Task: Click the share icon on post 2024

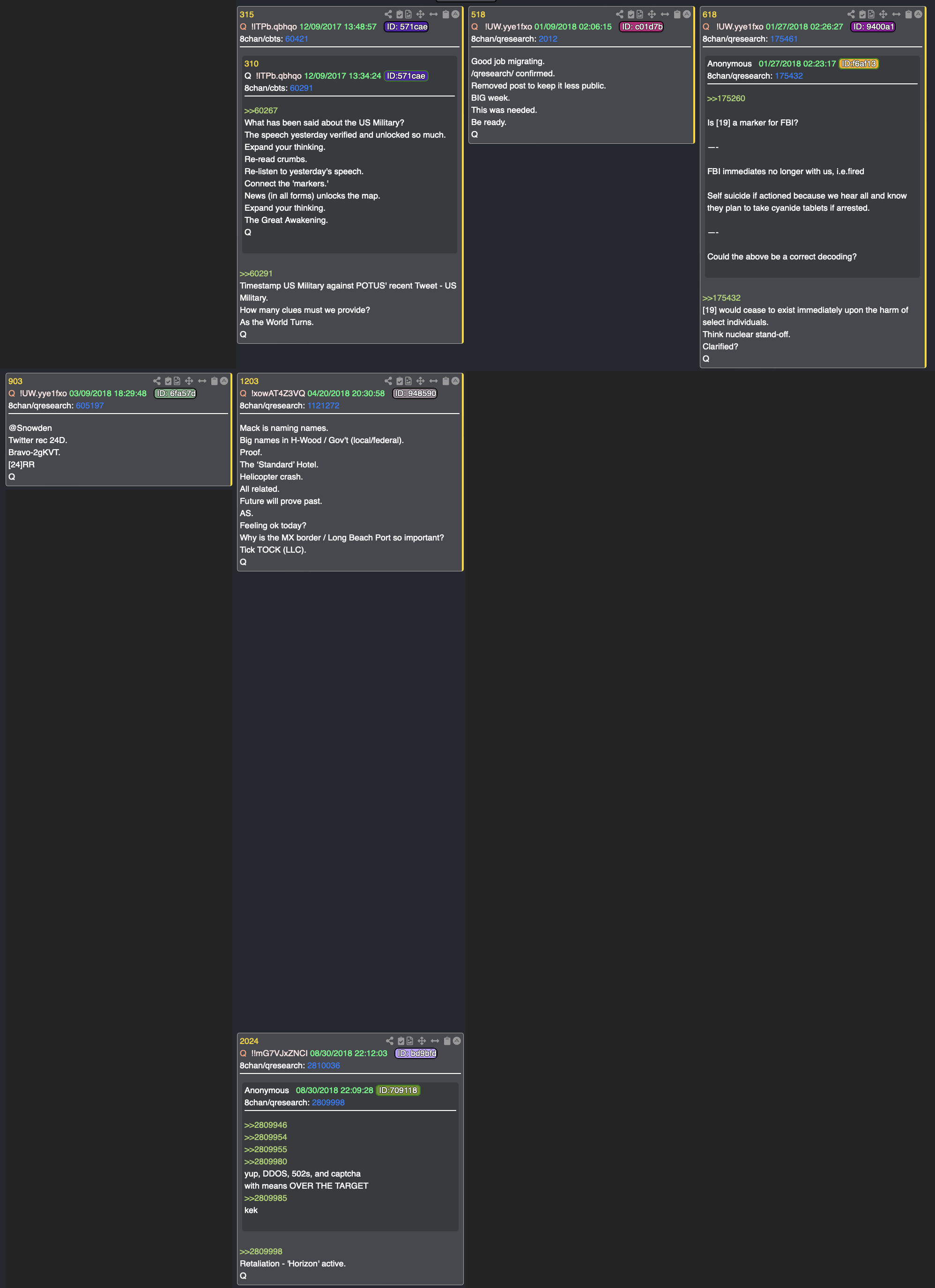Action: pyautogui.click(x=389, y=1041)
